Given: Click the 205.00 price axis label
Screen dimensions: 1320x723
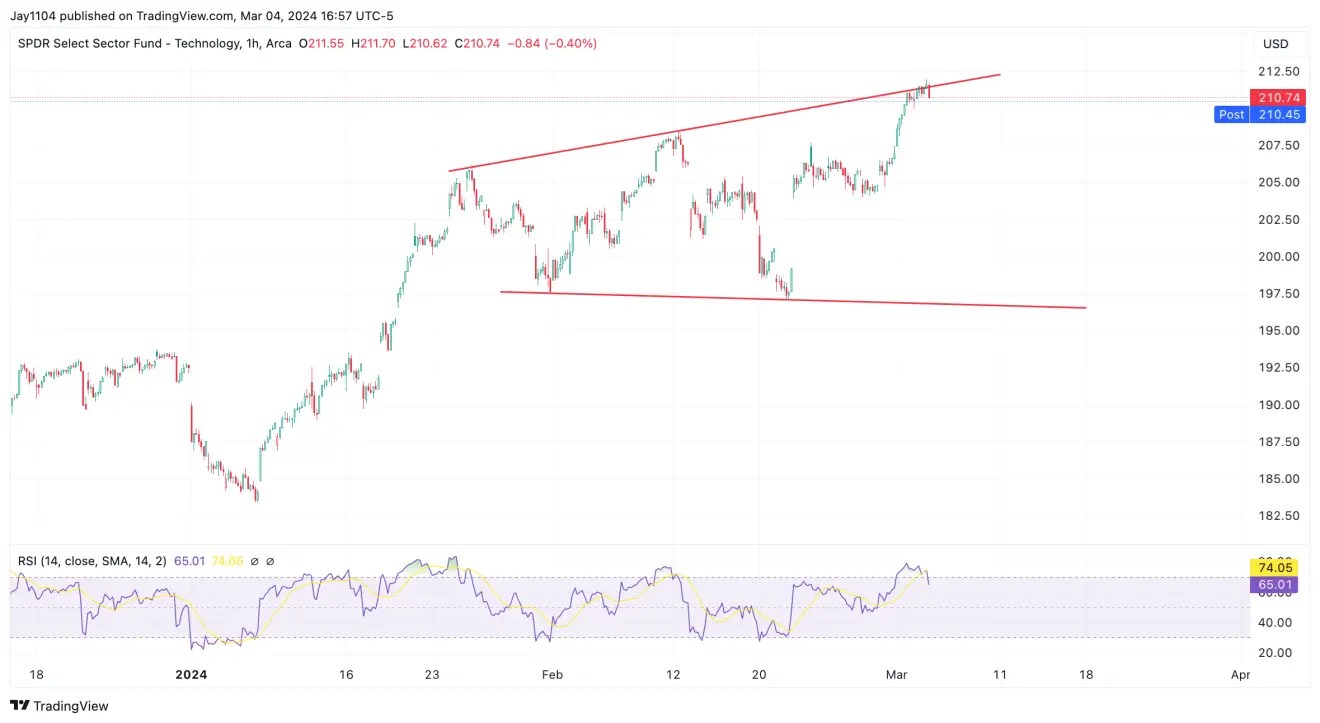Looking at the screenshot, I should coord(1278,182).
